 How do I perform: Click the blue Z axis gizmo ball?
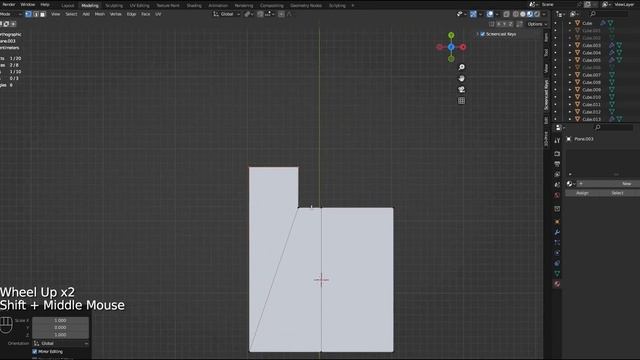[x=451, y=47]
